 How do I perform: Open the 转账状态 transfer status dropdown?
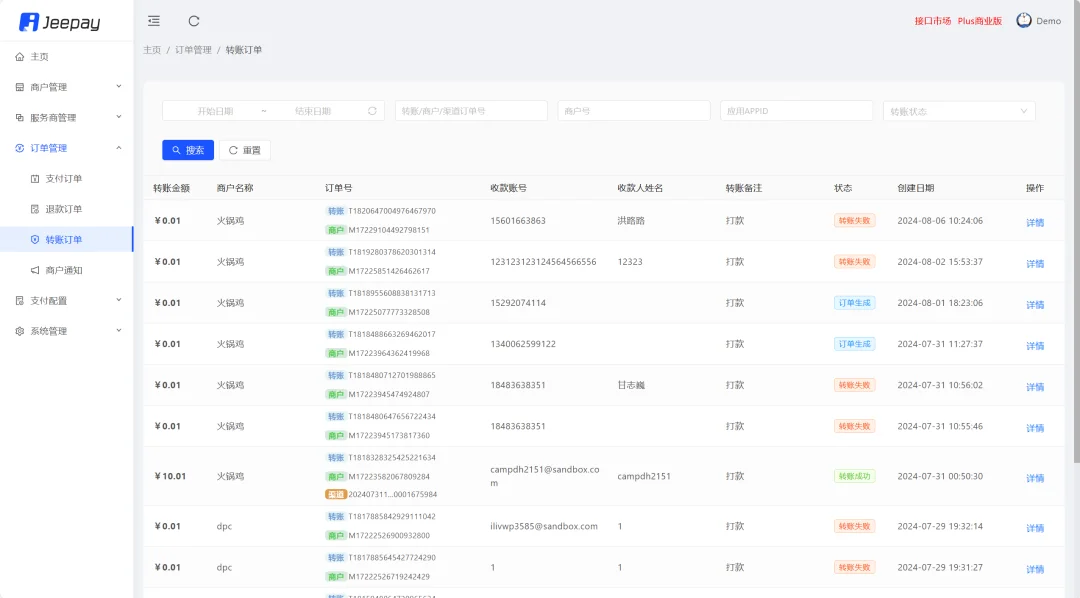pyautogui.click(x=958, y=110)
